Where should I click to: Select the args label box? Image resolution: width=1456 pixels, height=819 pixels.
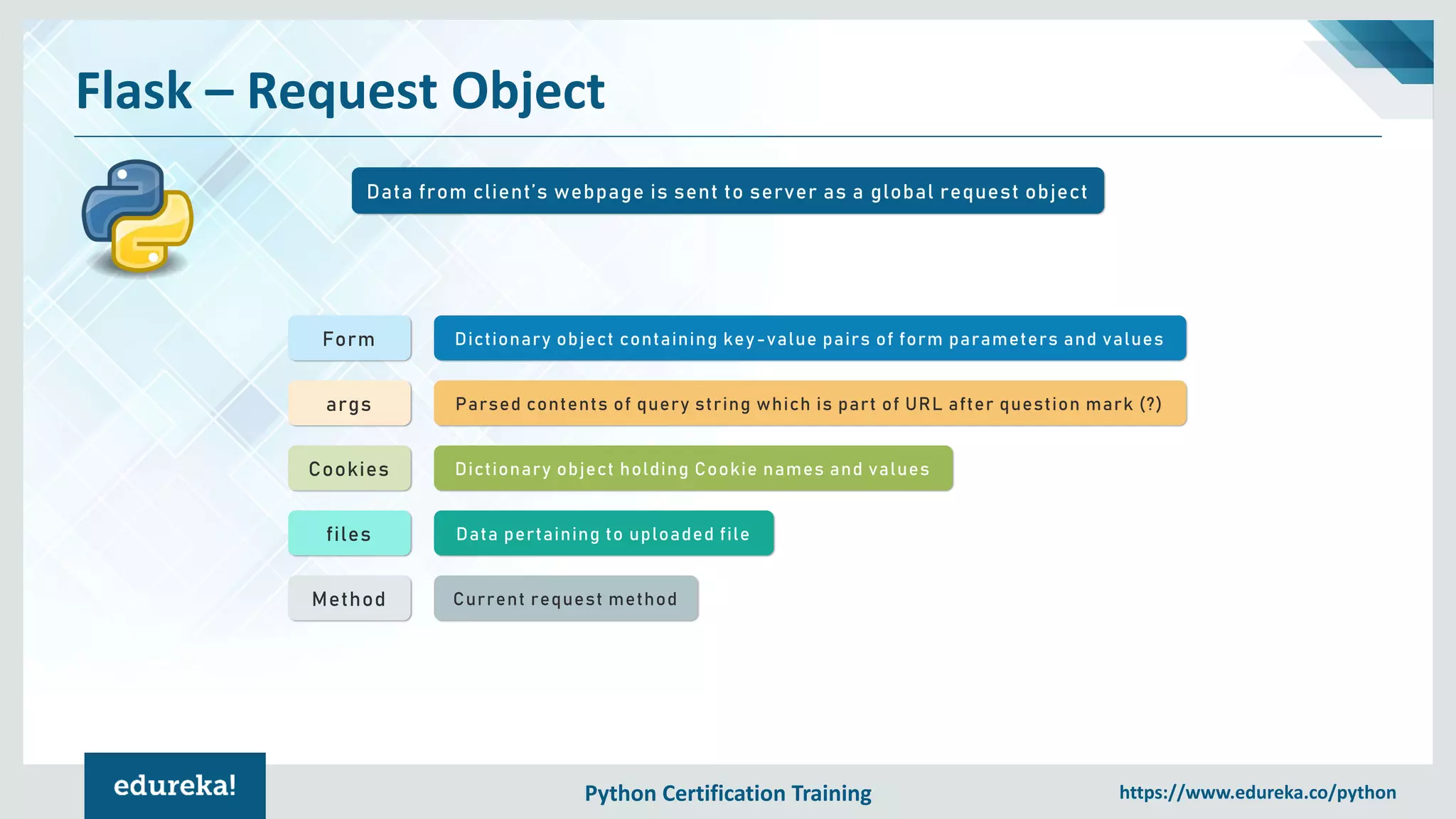[x=349, y=404]
